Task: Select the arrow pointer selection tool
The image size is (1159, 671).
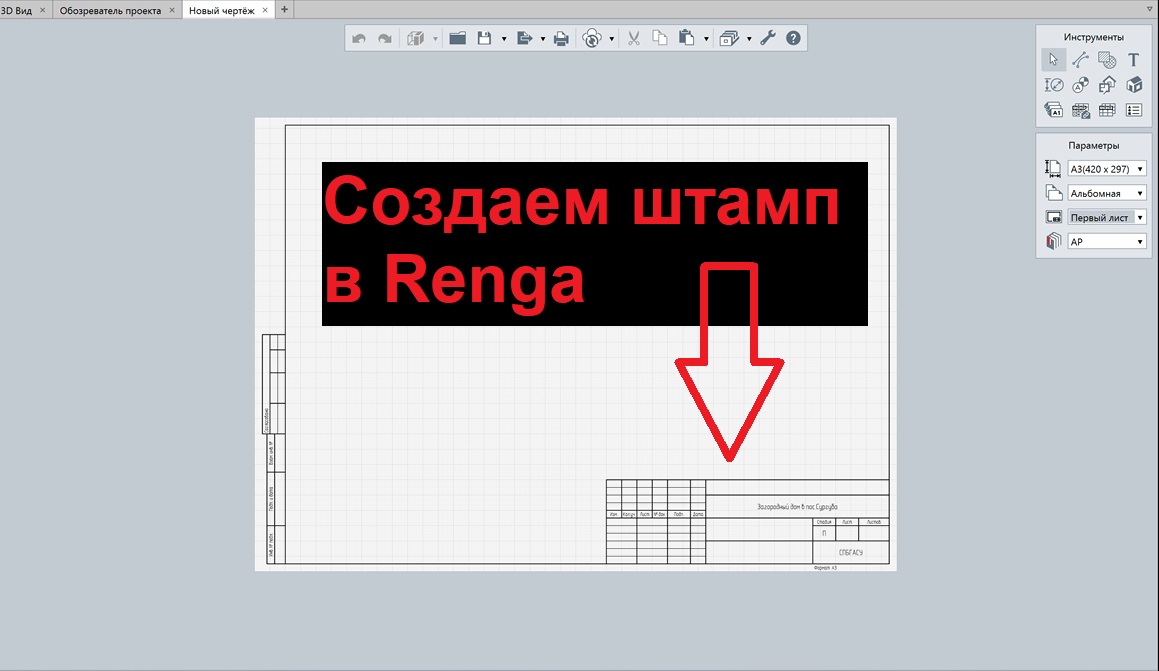Action: coord(1053,60)
